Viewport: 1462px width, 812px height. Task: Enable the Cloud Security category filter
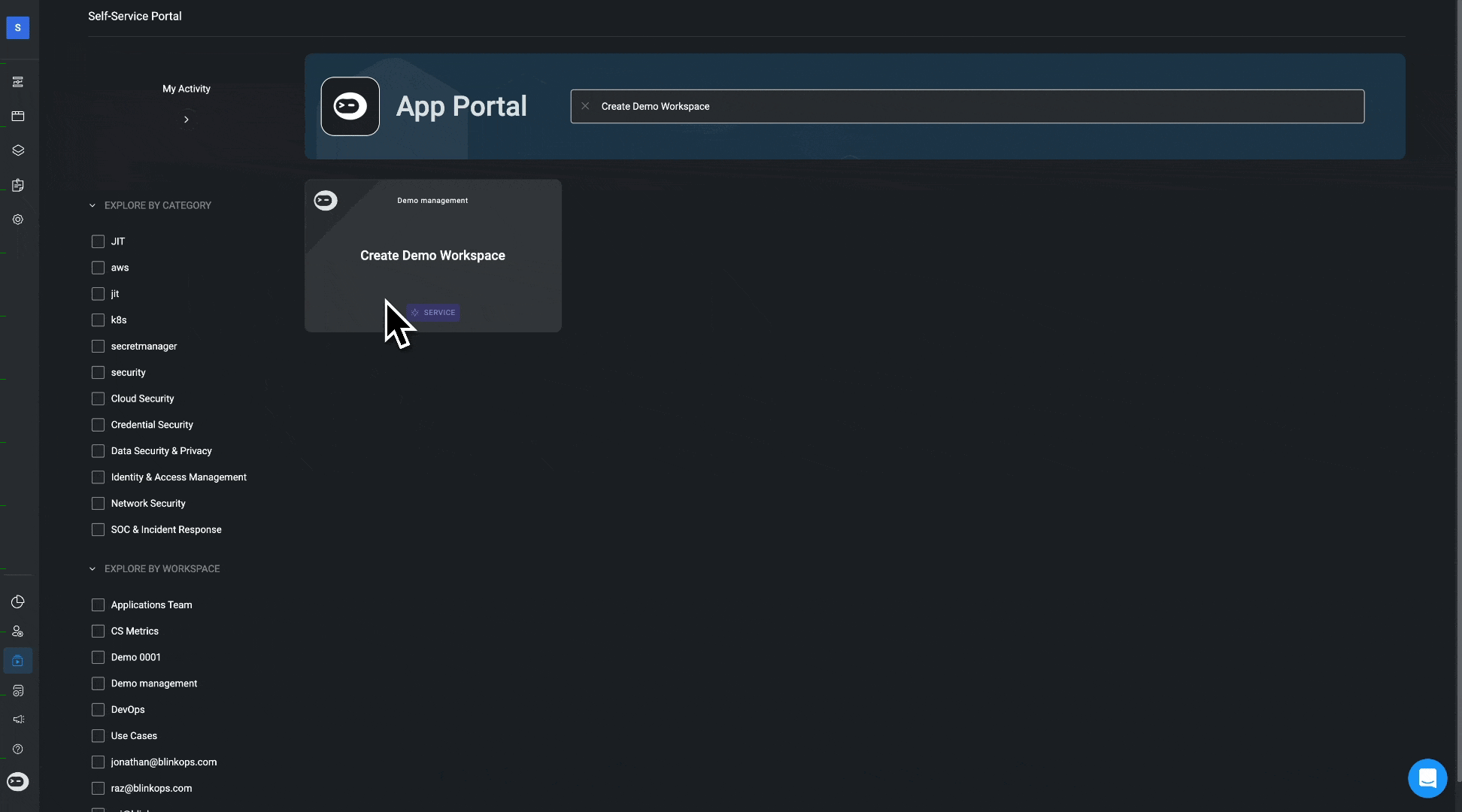[x=98, y=398]
